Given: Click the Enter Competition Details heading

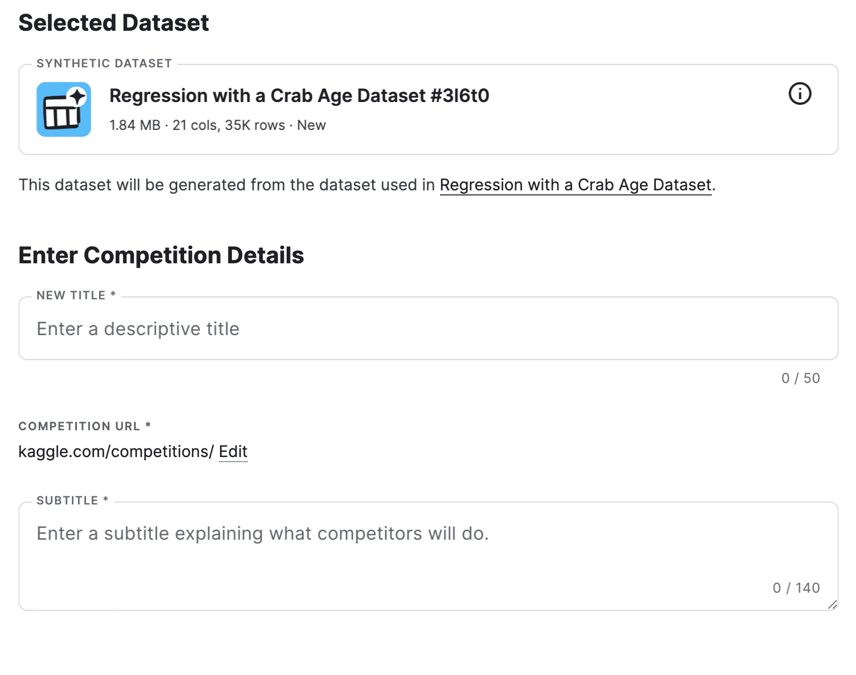Looking at the screenshot, I should point(160,255).
